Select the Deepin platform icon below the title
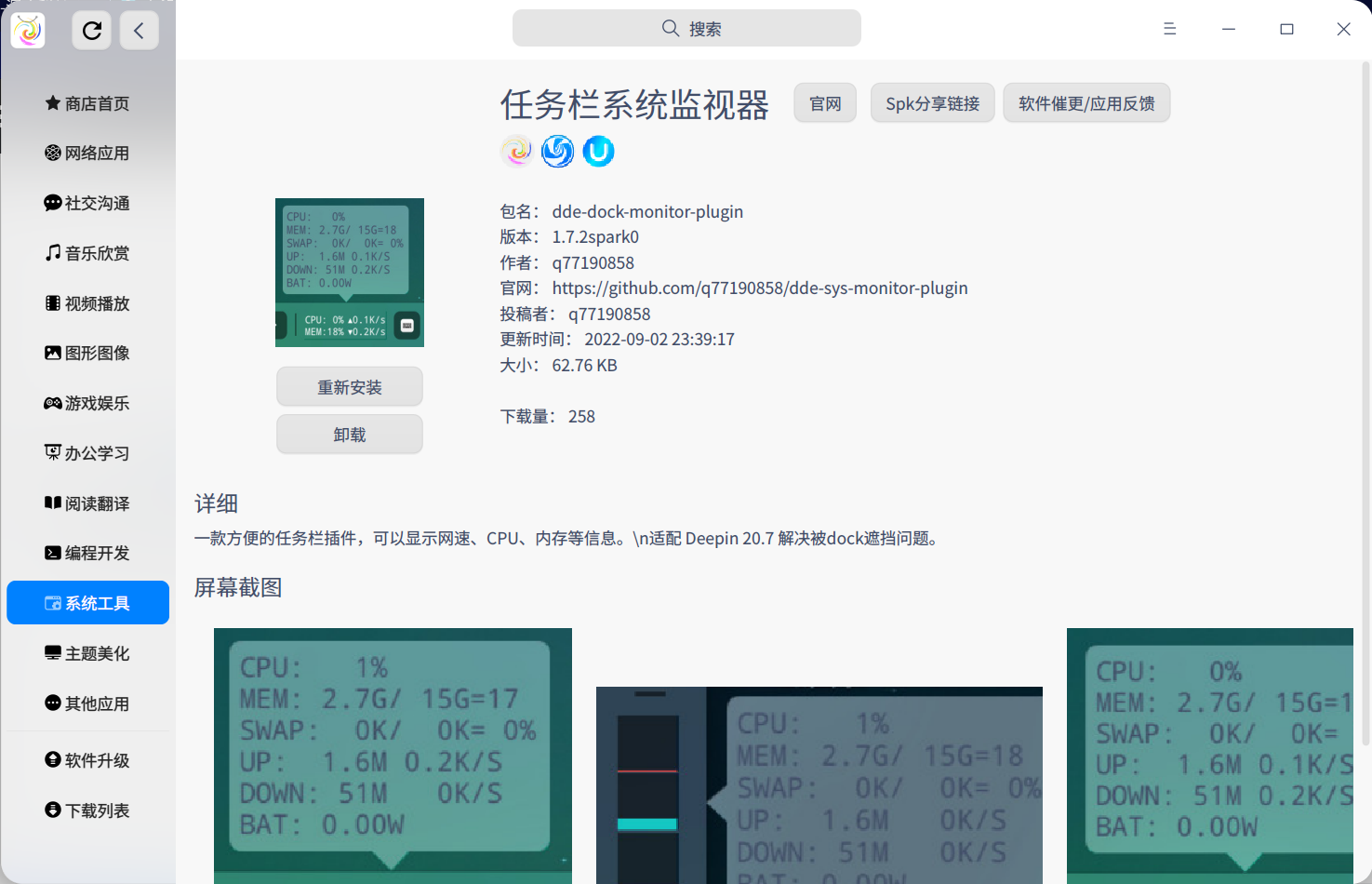The image size is (1372, 884). click(x=557, y=151)
